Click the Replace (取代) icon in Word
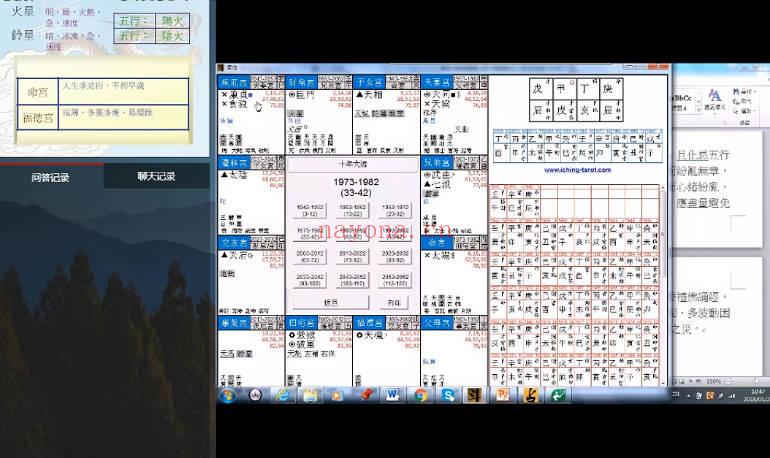770x458 pixels. [x=742, y=102]
